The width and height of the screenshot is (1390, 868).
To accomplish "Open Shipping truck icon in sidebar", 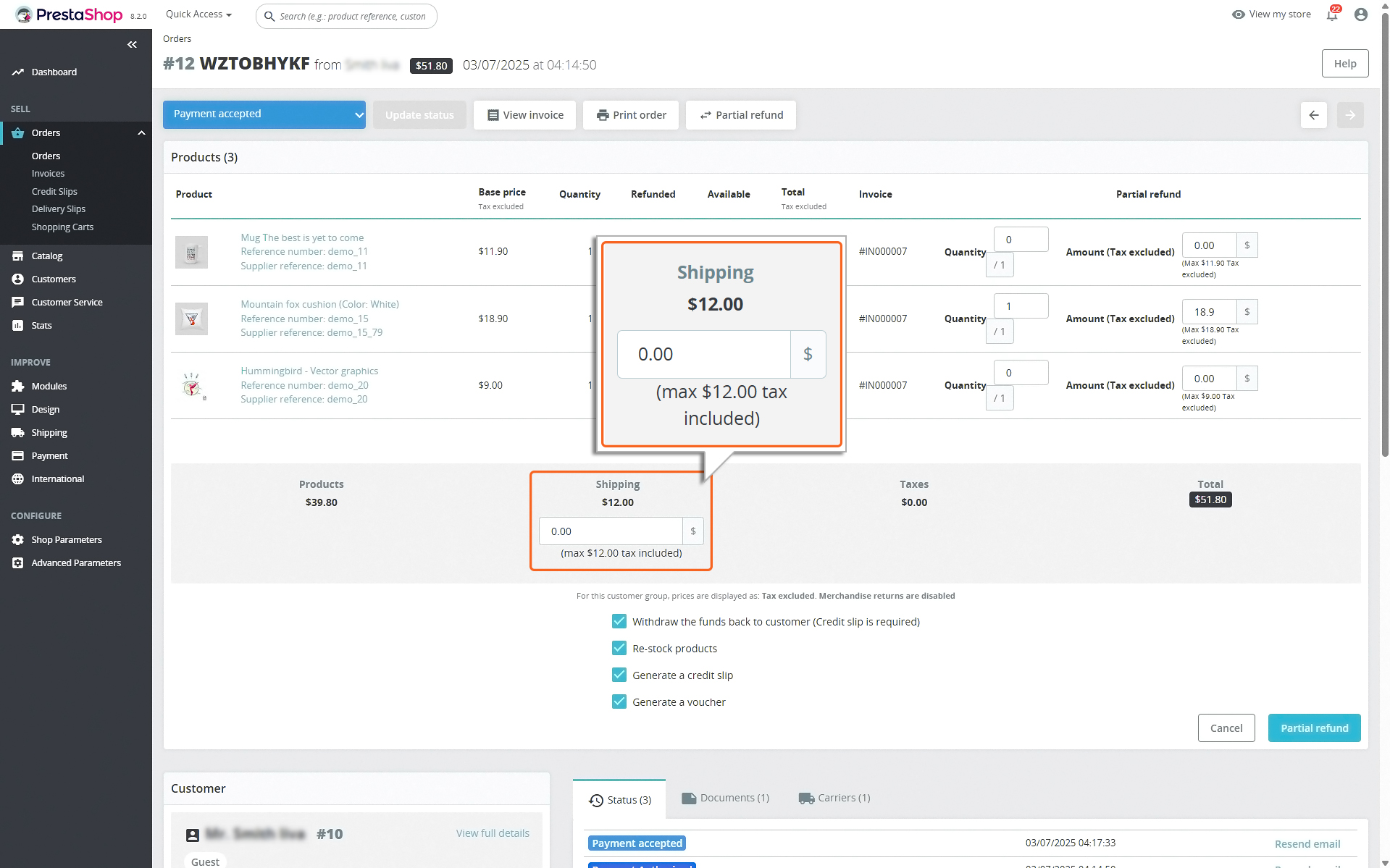I will [18, 433].
